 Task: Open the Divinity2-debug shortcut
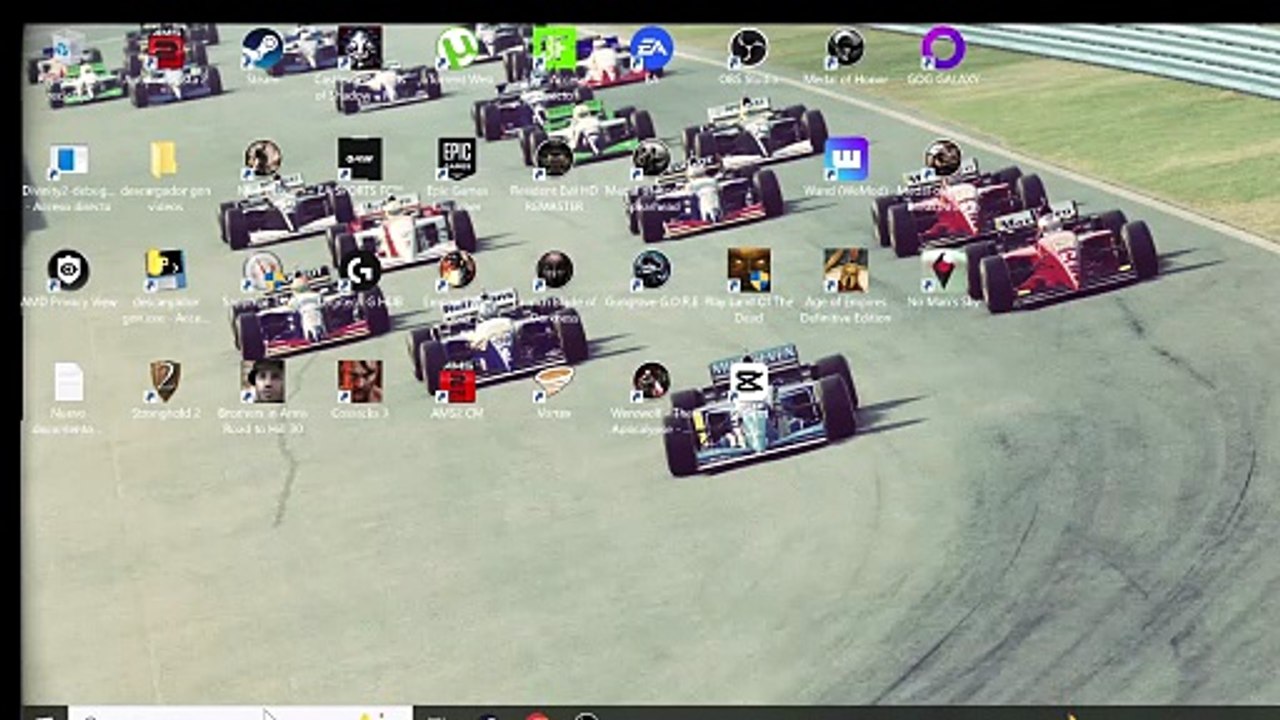[68, 159]
